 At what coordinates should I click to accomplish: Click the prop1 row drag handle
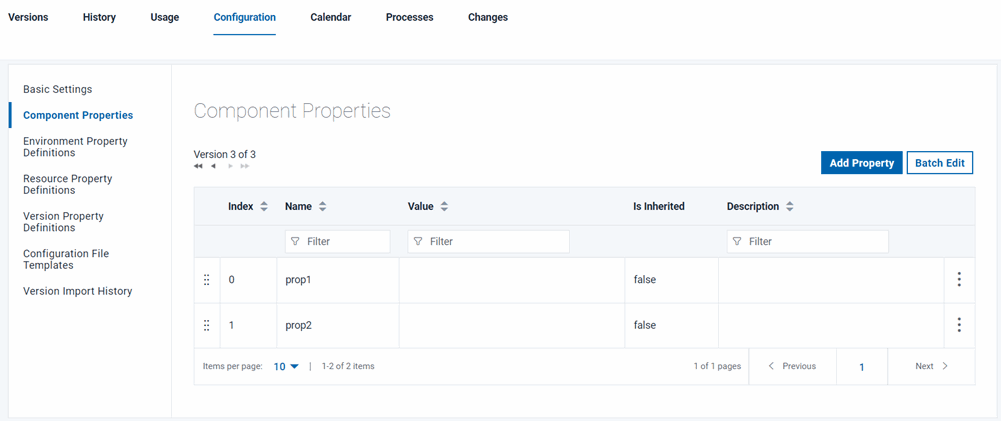(207, 280)
